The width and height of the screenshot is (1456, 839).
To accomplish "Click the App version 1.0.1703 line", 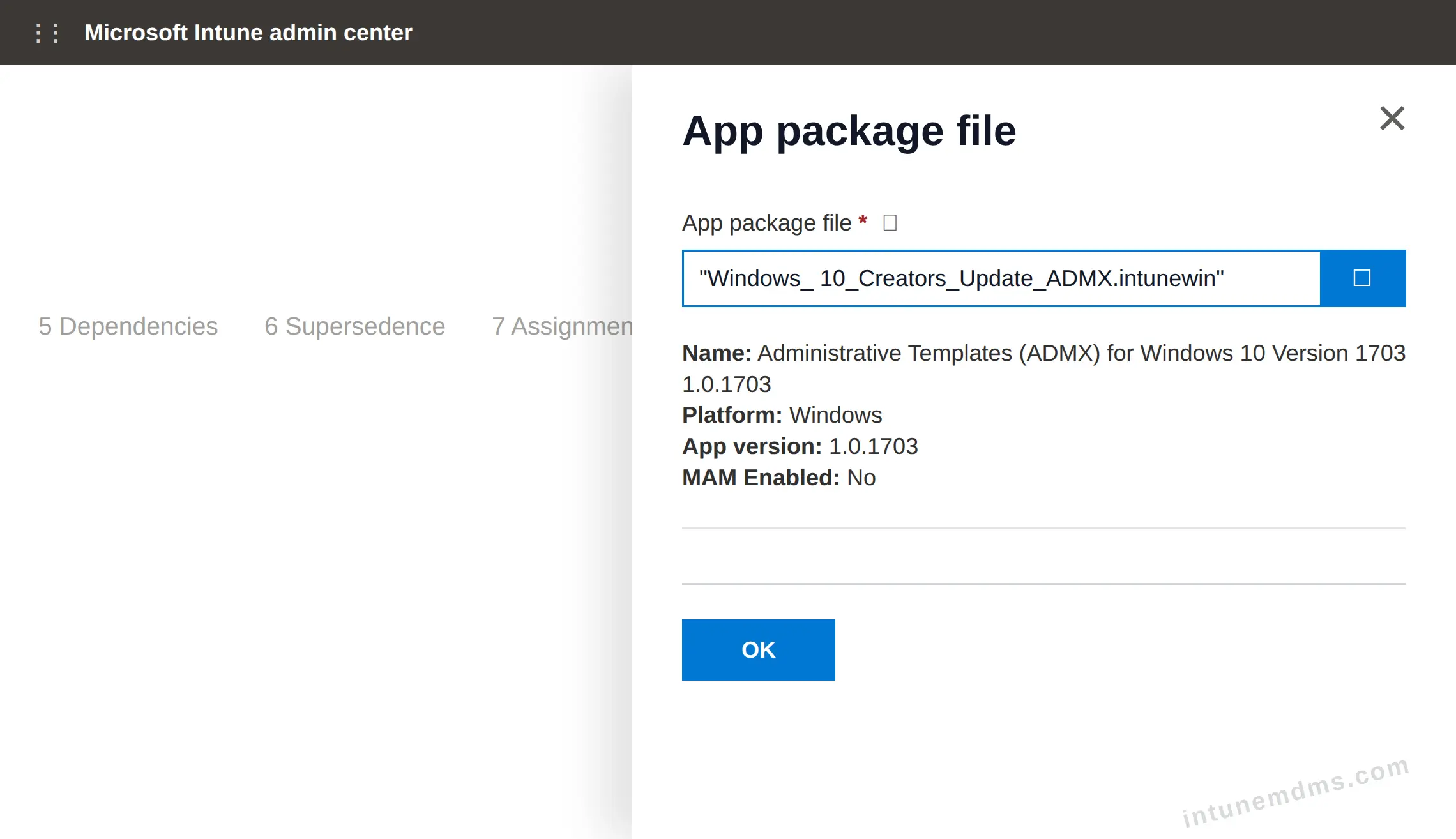I will pyautogui.click(x=800, y=446).
